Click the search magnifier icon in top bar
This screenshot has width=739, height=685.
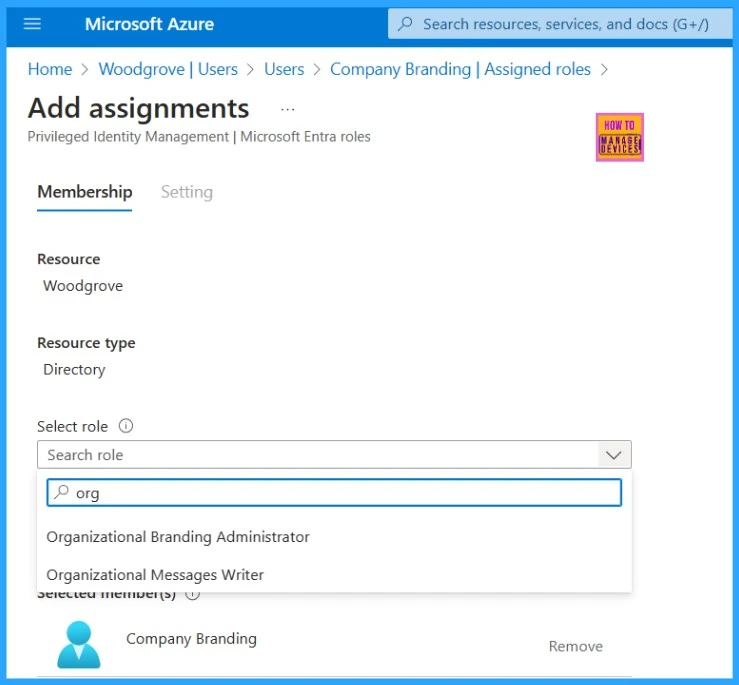[405, 24]
